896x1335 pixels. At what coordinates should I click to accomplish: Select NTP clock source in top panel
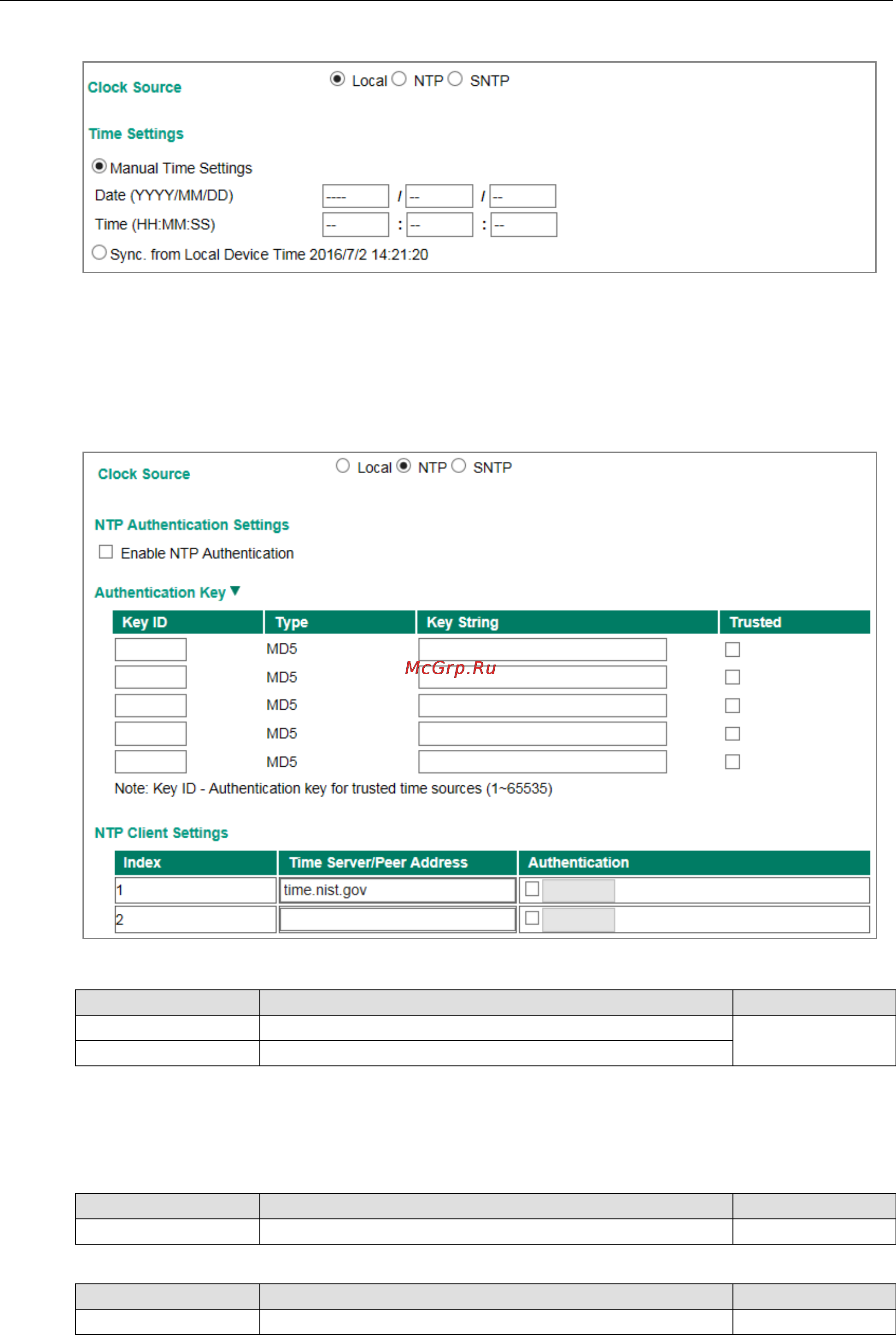pyautogui.click(x=399, y=79)
